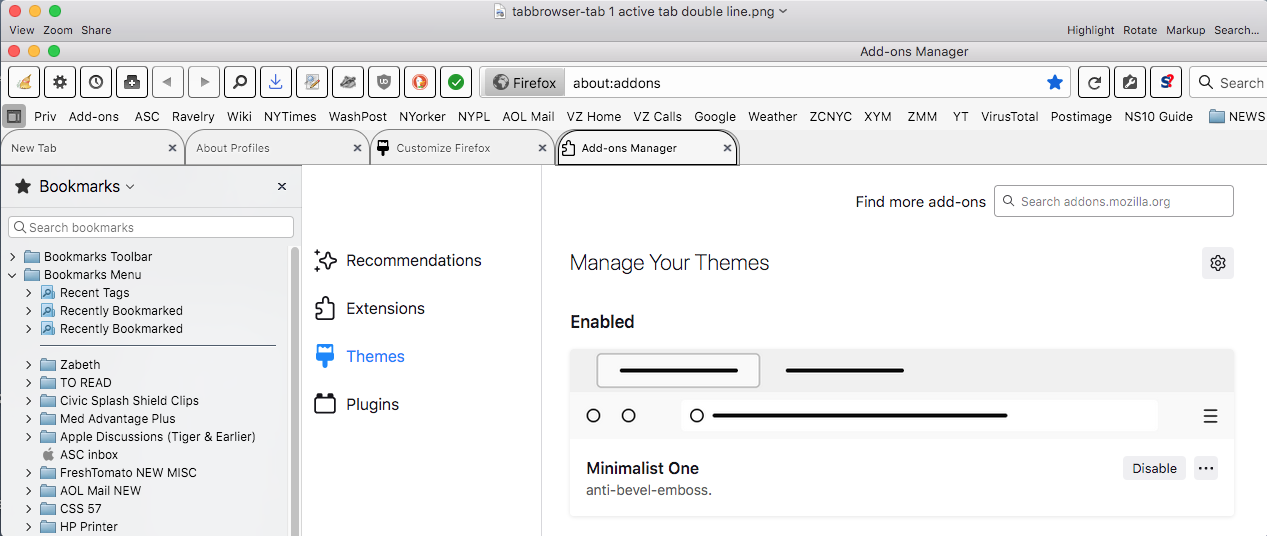Close the Add-ons Manager tab
This screenshot has width=1267, height=536.
click(x=728, y=148)
